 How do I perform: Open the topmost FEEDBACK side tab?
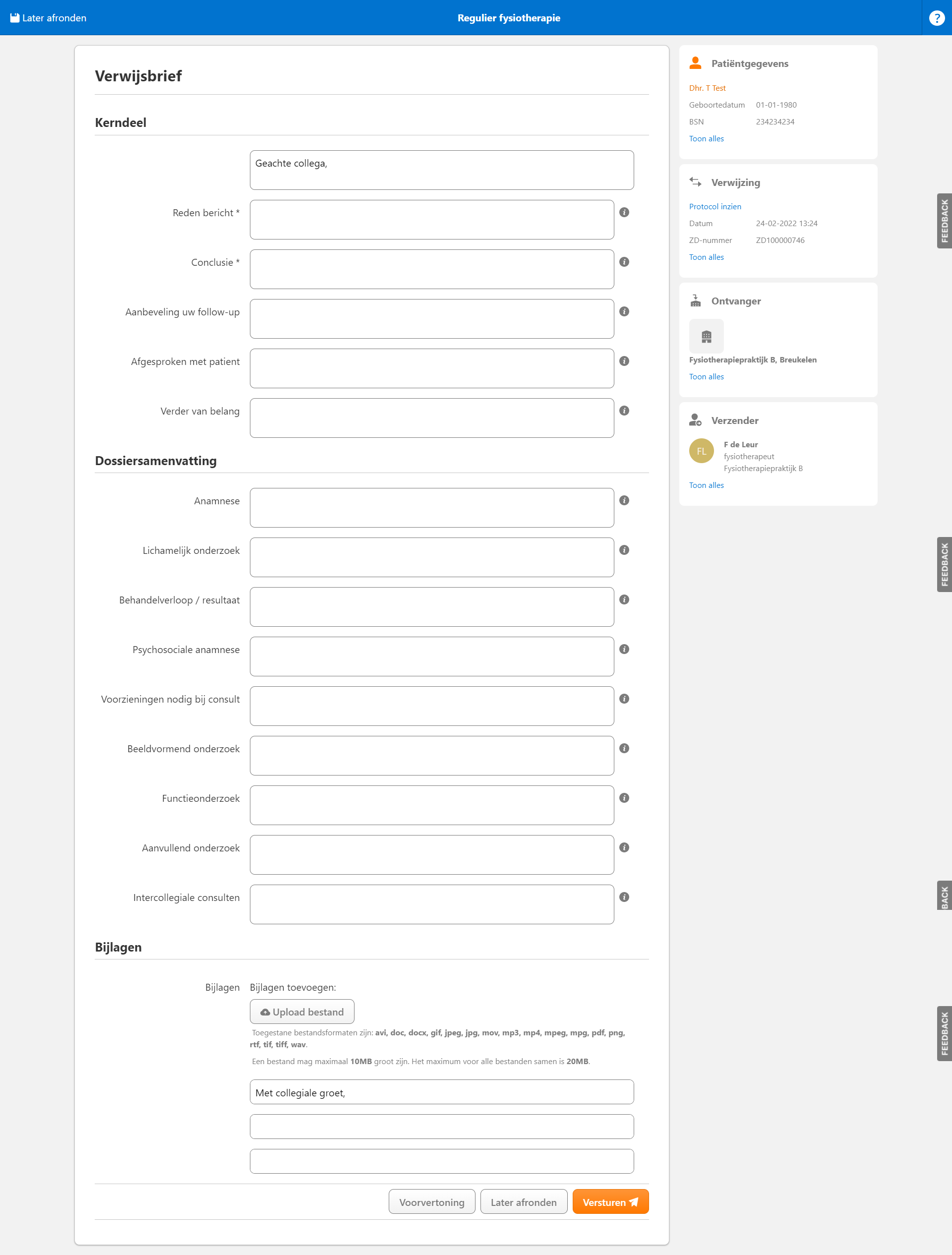point(944,221)
